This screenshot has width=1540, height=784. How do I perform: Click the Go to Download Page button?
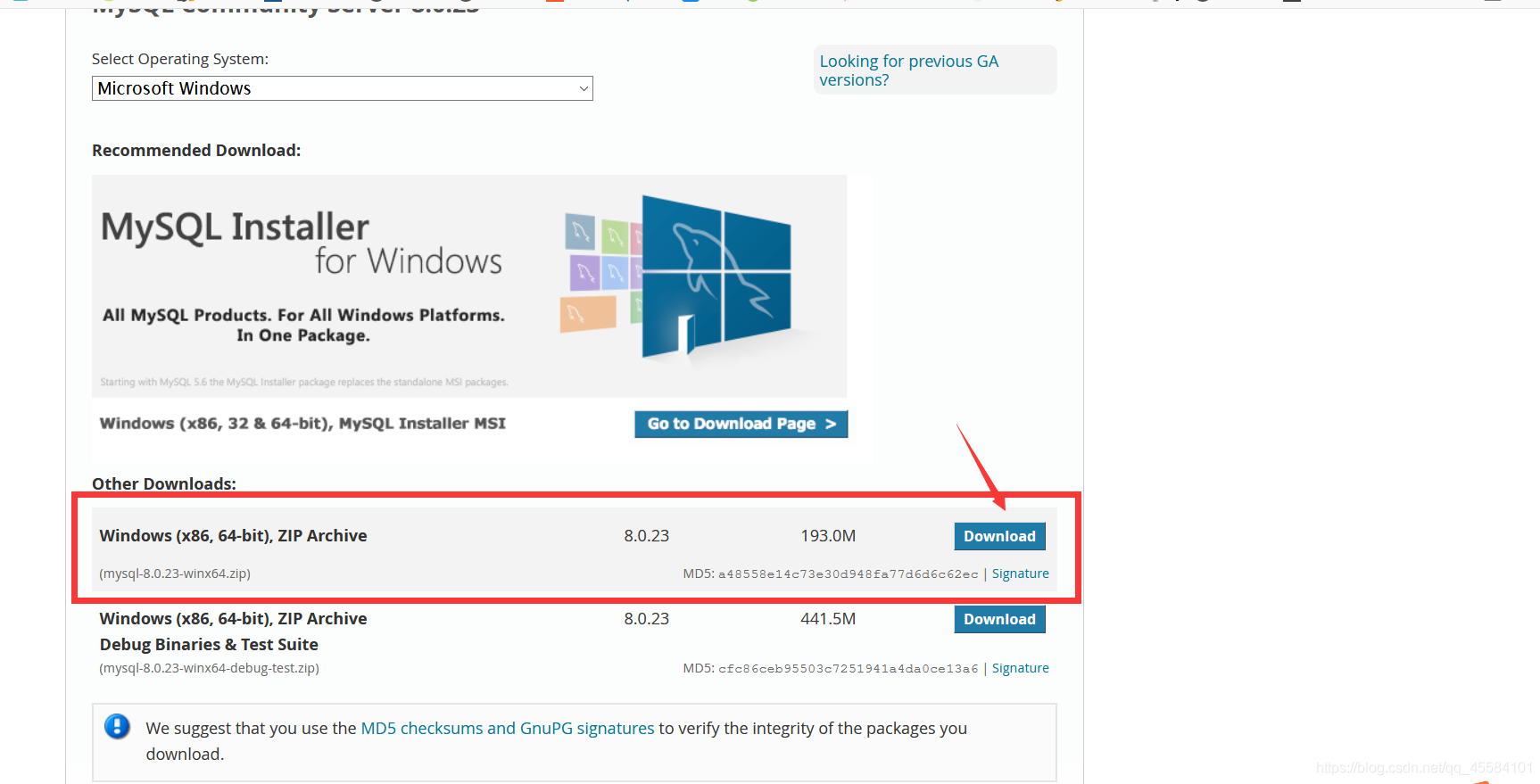pyautogui.click(x=741, y=424)
